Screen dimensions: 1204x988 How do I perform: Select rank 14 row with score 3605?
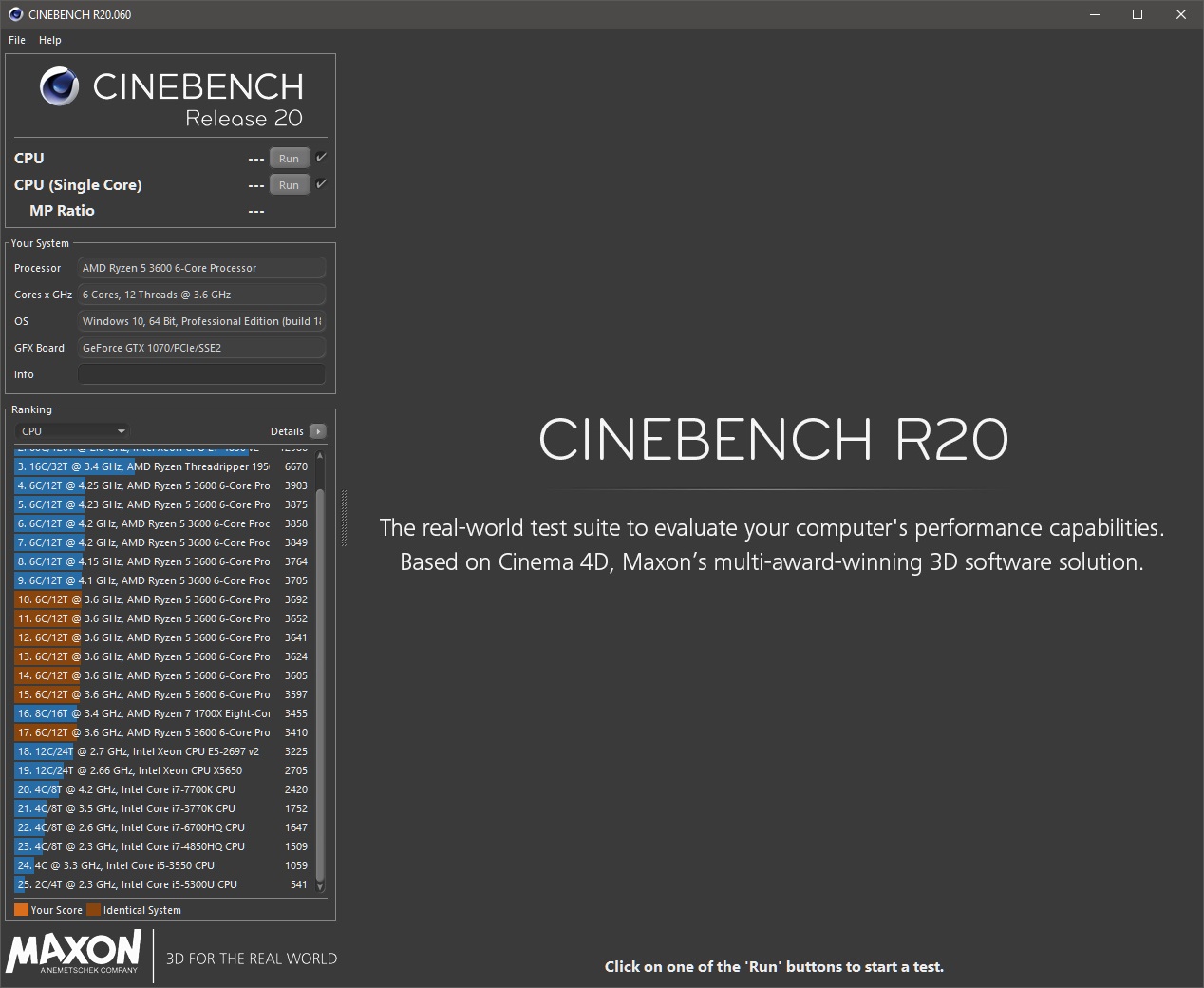162,675
